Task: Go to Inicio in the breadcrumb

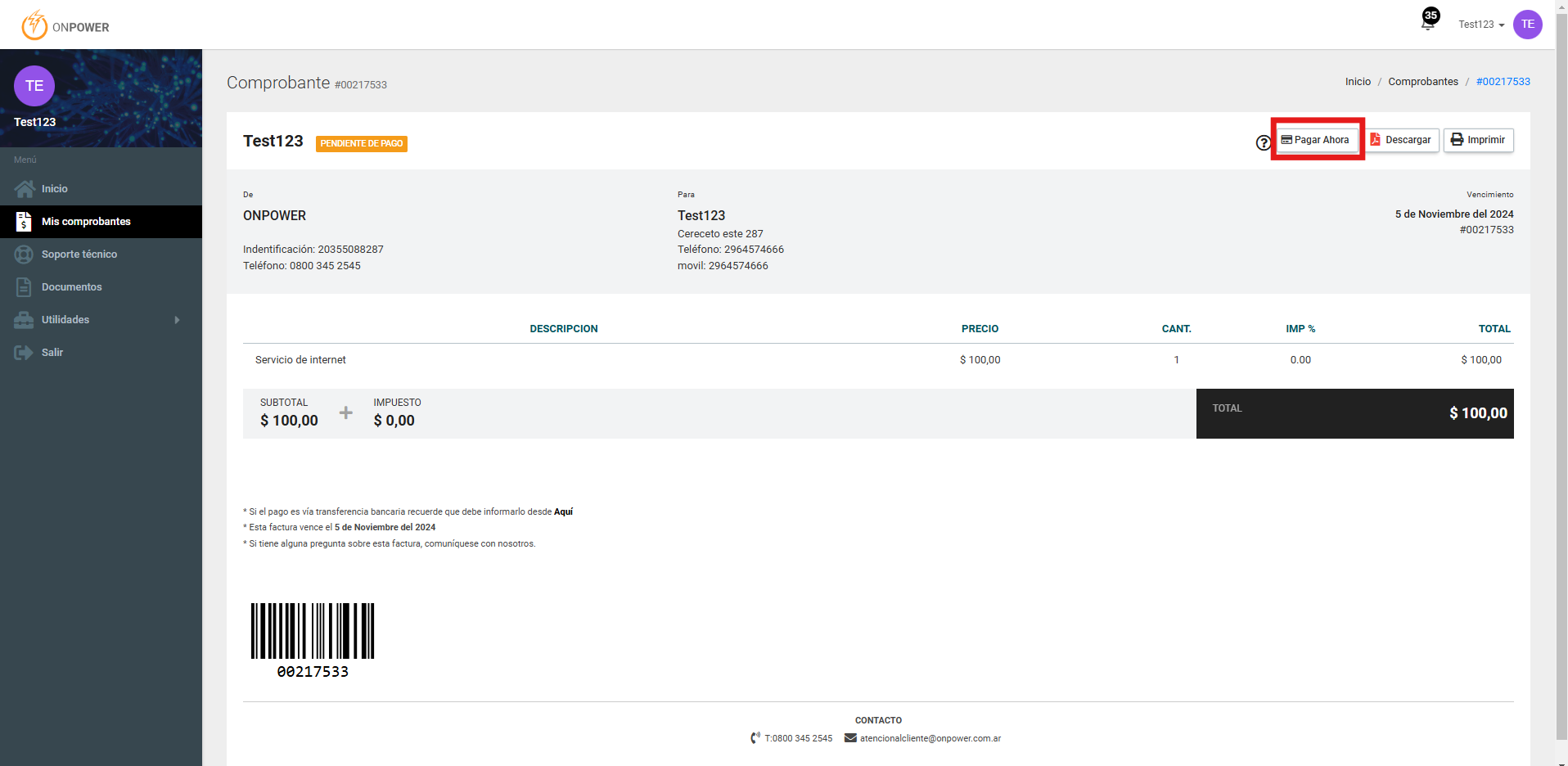Action: tap(1357, 82)
